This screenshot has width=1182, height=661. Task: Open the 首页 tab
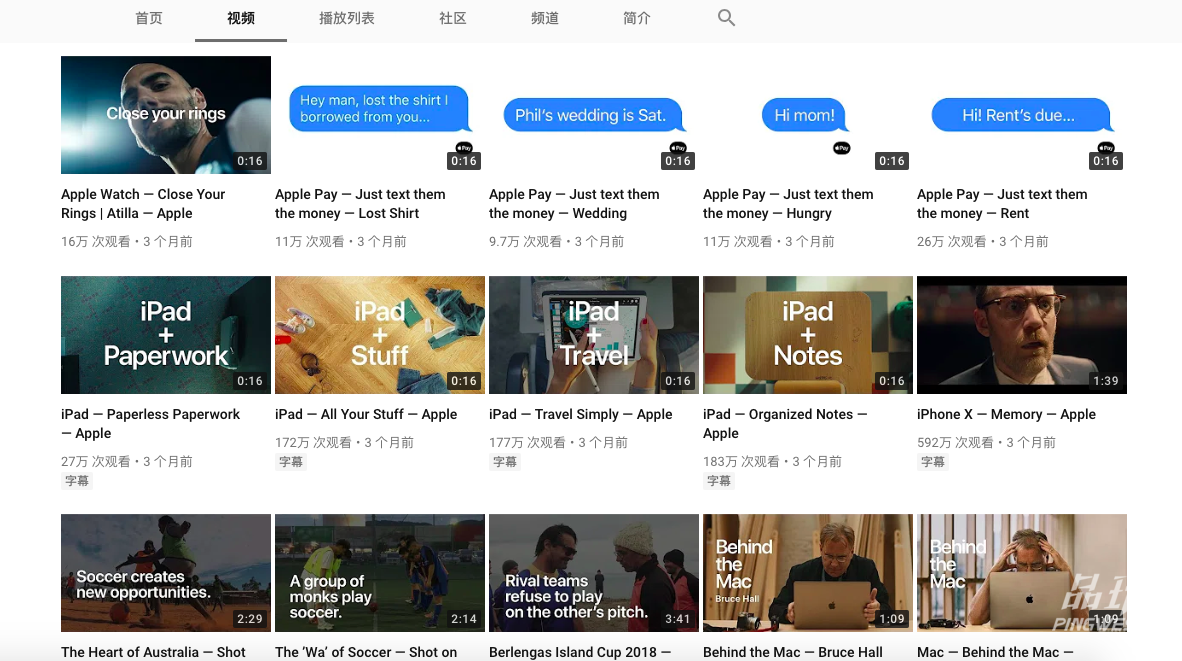(149, 19)
